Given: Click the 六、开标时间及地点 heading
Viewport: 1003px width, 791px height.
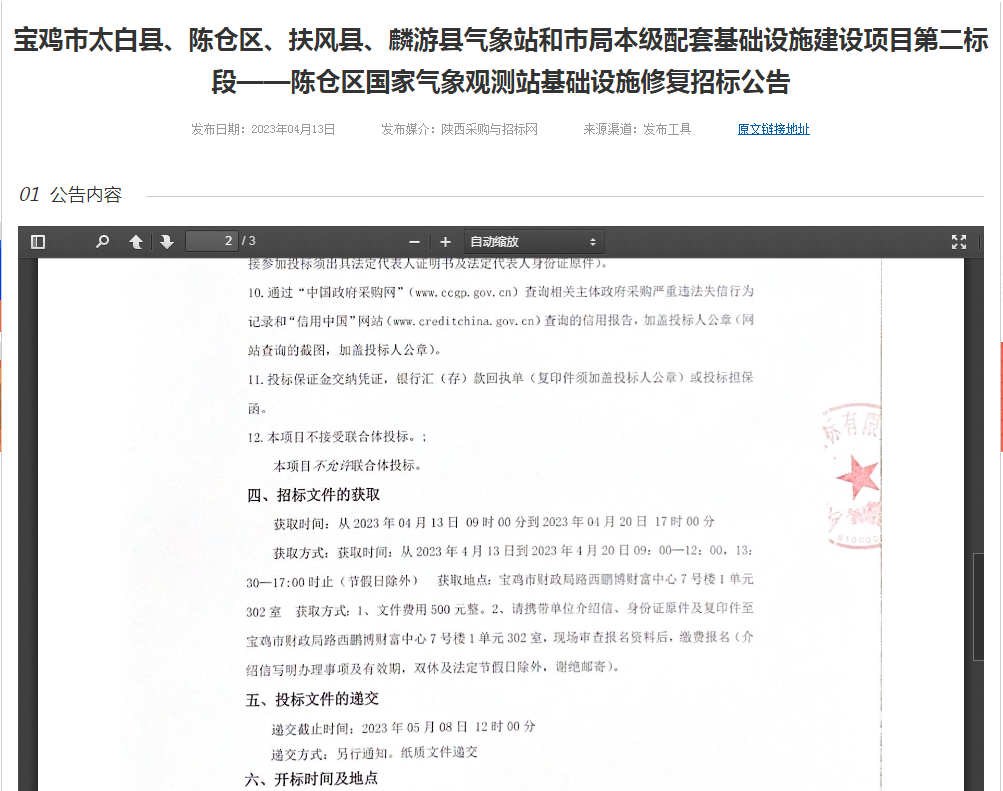Looking at the screenshot, I should click(x=312, y=779).
